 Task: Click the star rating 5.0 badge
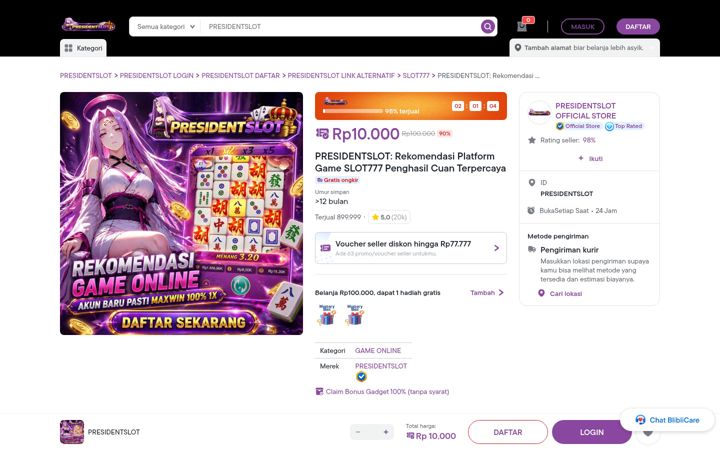[389, 217]
